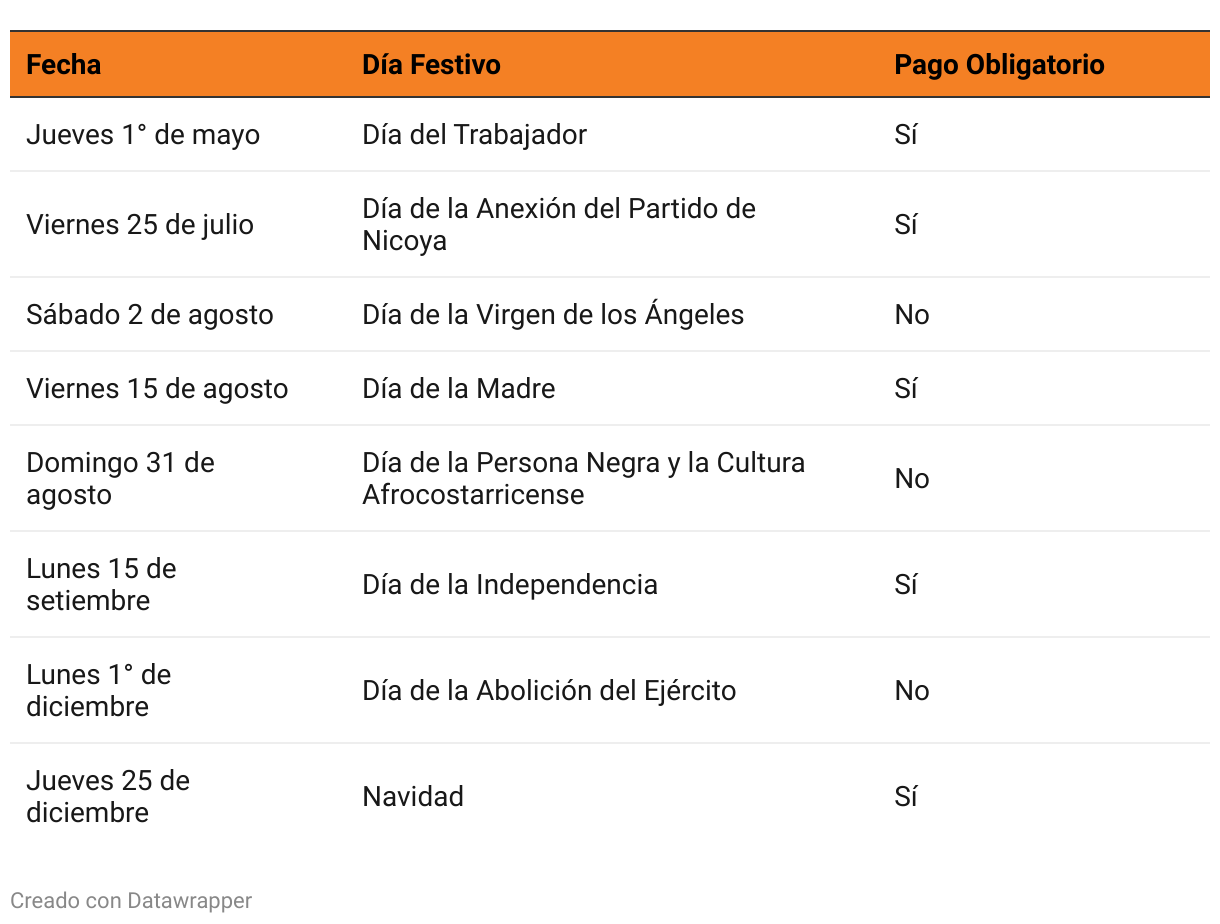Click Día de la Anexión del Partido de Nicoya
The width and height of the screenshot is (1220, 924).
[x=558, y=225]
